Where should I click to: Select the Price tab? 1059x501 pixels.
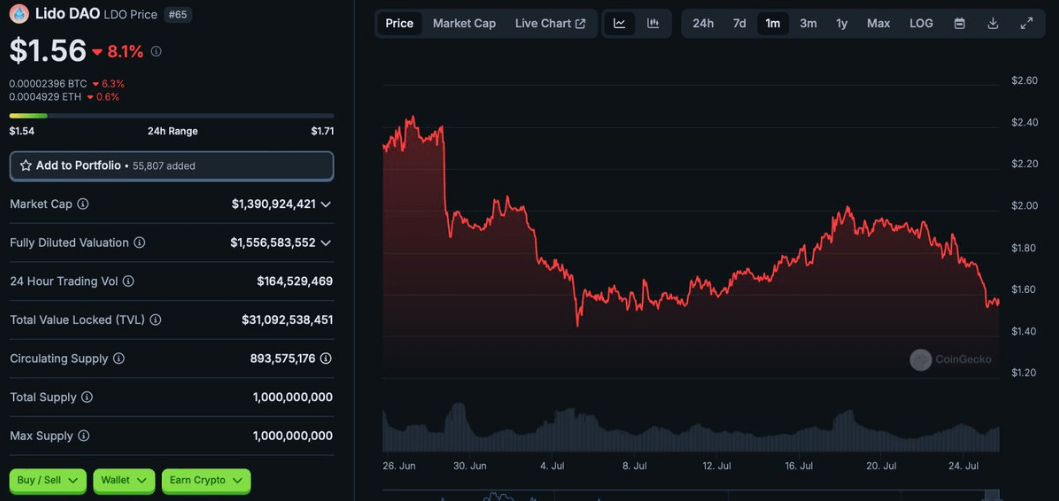tap(399, 24)
